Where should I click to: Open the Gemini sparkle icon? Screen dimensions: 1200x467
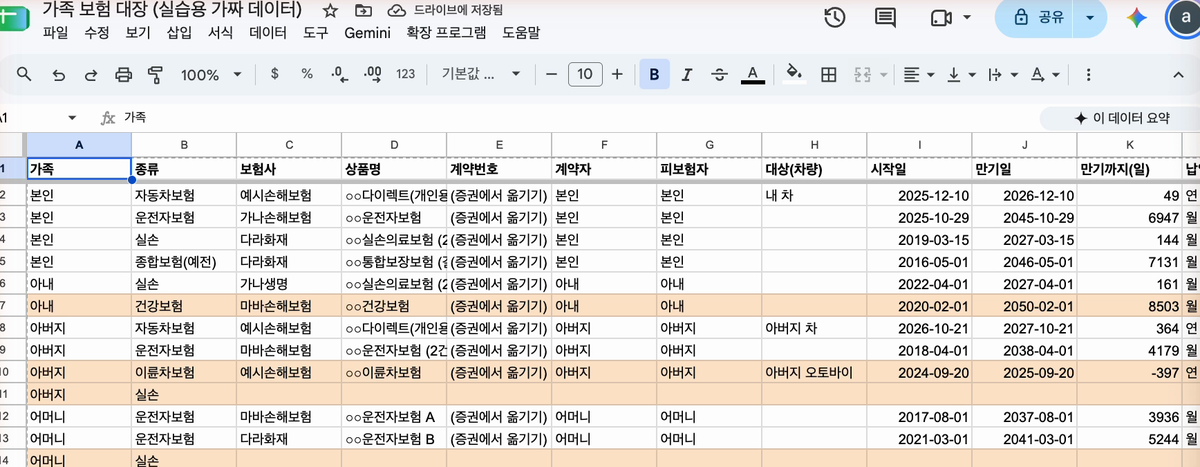point(1135,18)
